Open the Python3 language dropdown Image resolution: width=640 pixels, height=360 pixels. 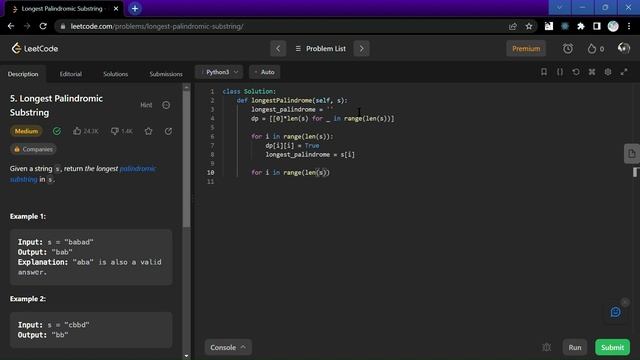point(219,72)
